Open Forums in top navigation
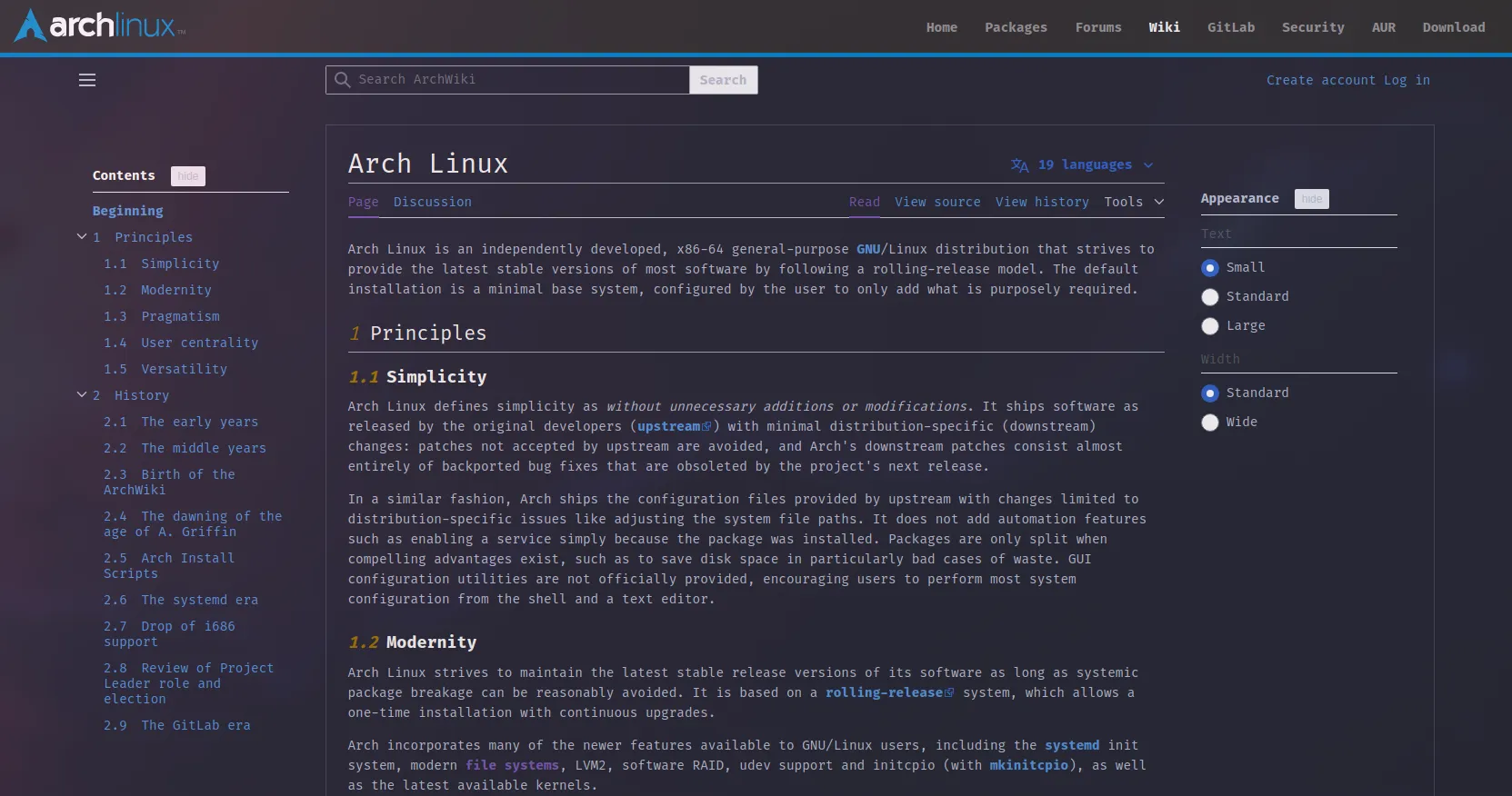The height and width of the screenshot is (796, 1512). coord(1098,27)
